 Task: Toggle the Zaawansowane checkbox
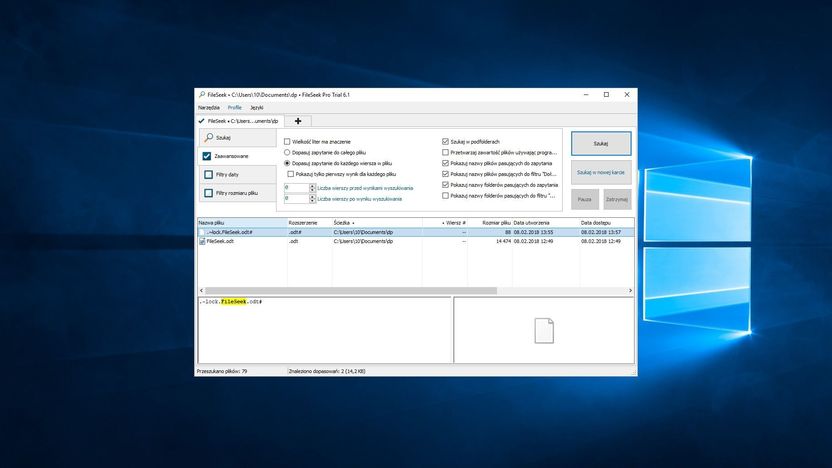point(207,156)
